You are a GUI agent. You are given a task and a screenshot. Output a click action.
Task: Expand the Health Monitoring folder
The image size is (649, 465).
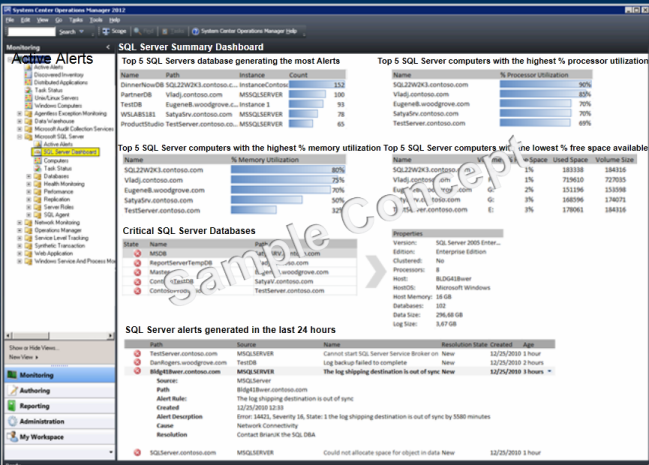(x=29, y=184)
